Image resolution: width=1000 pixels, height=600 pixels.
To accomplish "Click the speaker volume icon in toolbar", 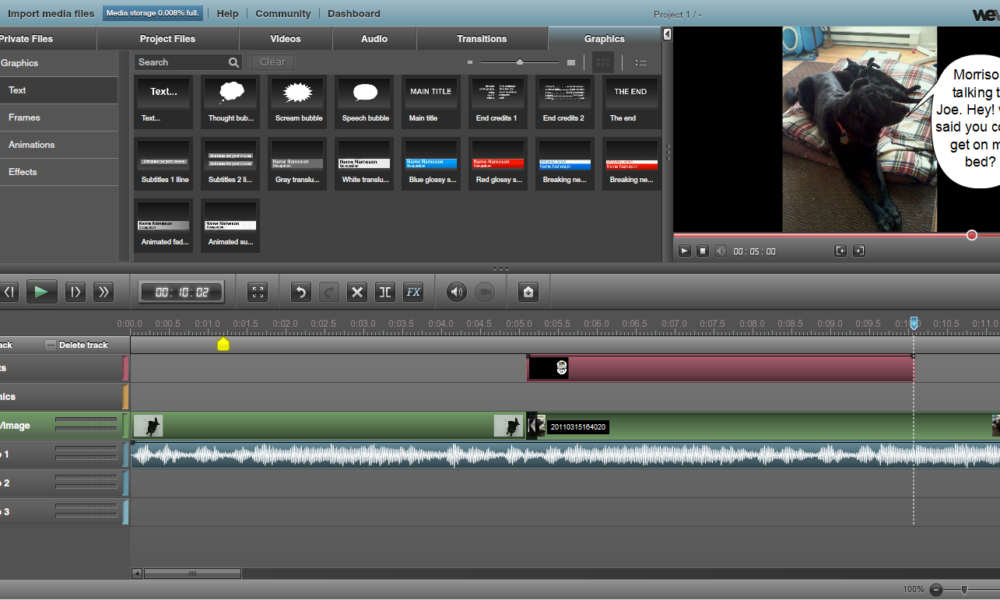I will click(x=456, y=292).
